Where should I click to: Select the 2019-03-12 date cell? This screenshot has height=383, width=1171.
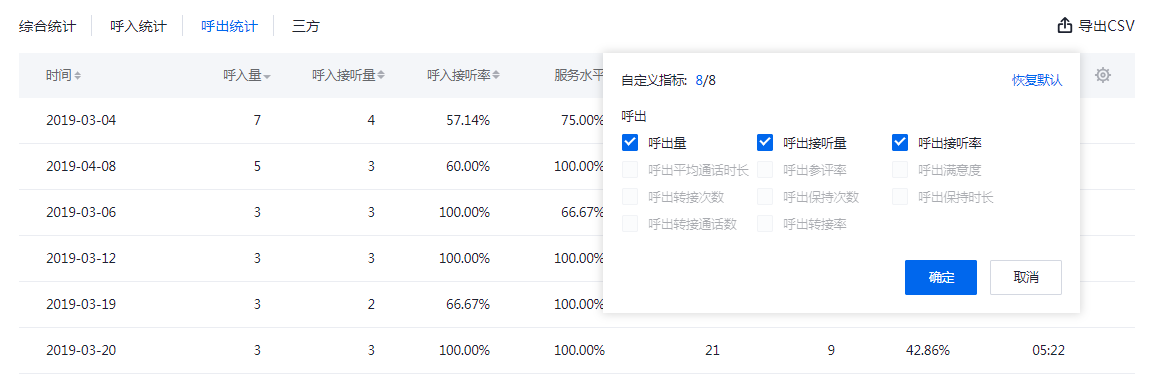point(81,258)
